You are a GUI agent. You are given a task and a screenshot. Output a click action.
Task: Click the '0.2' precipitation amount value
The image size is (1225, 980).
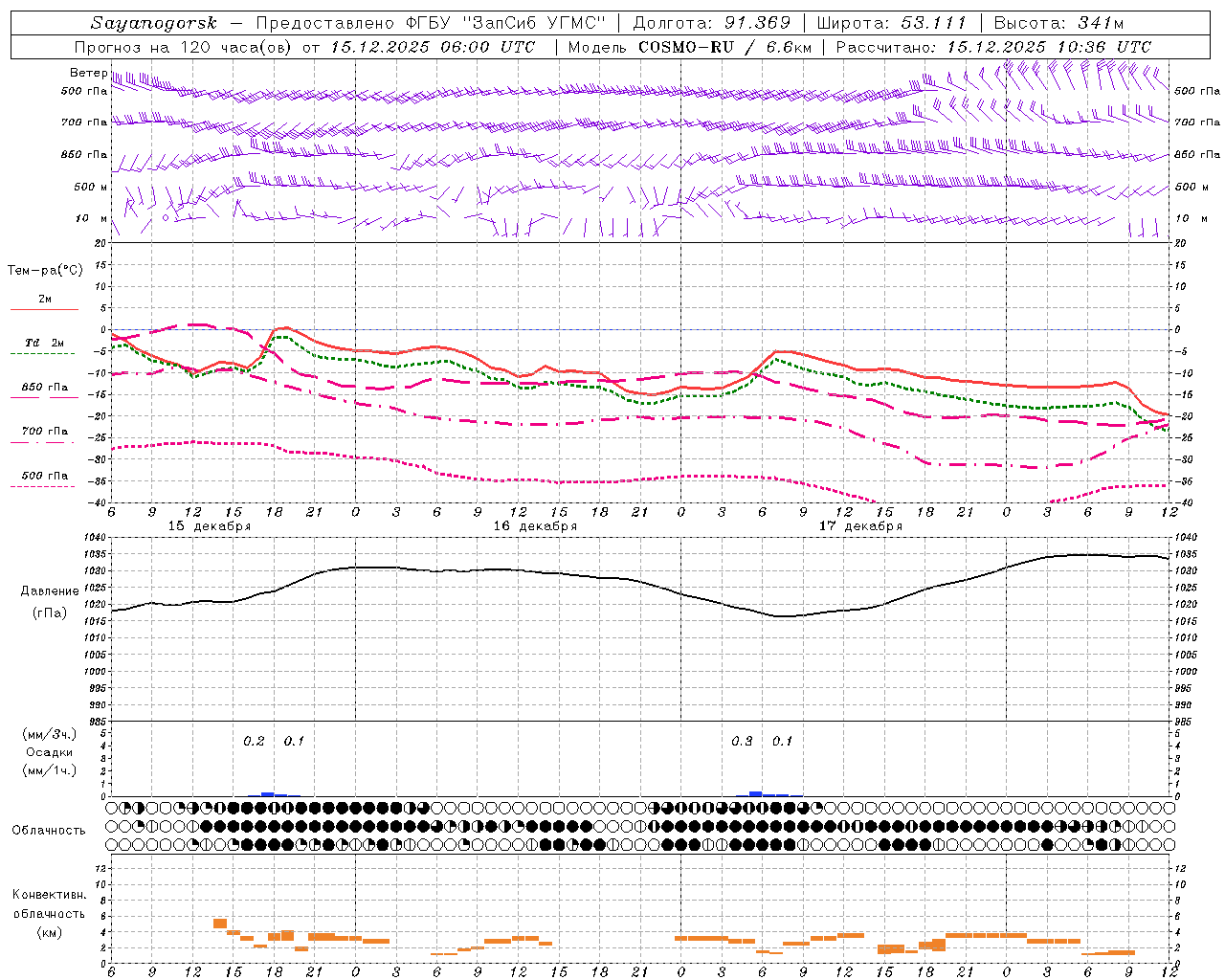254,742
